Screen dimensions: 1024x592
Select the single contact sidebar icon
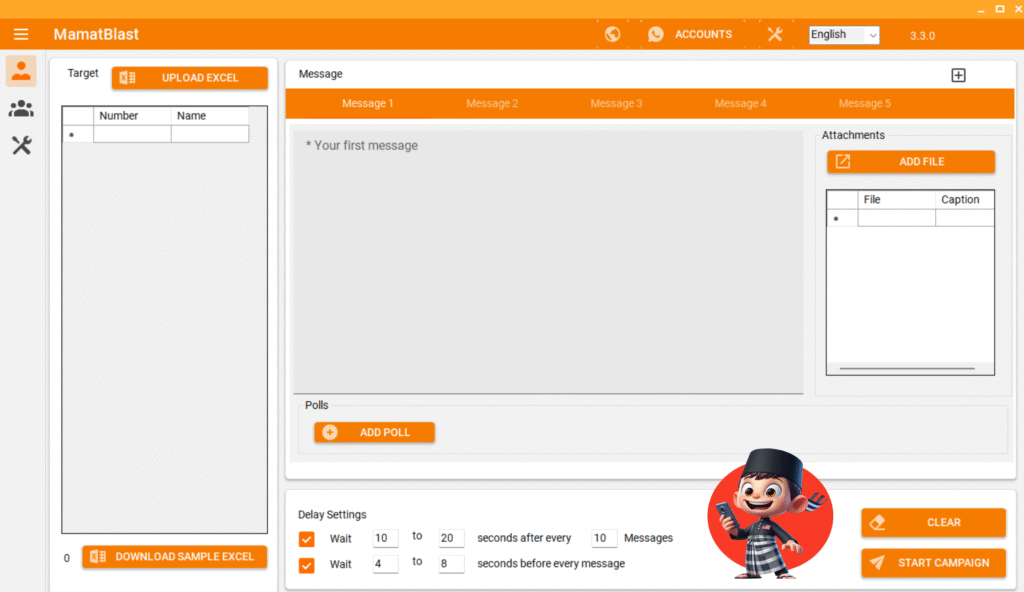tap(21, 71)
